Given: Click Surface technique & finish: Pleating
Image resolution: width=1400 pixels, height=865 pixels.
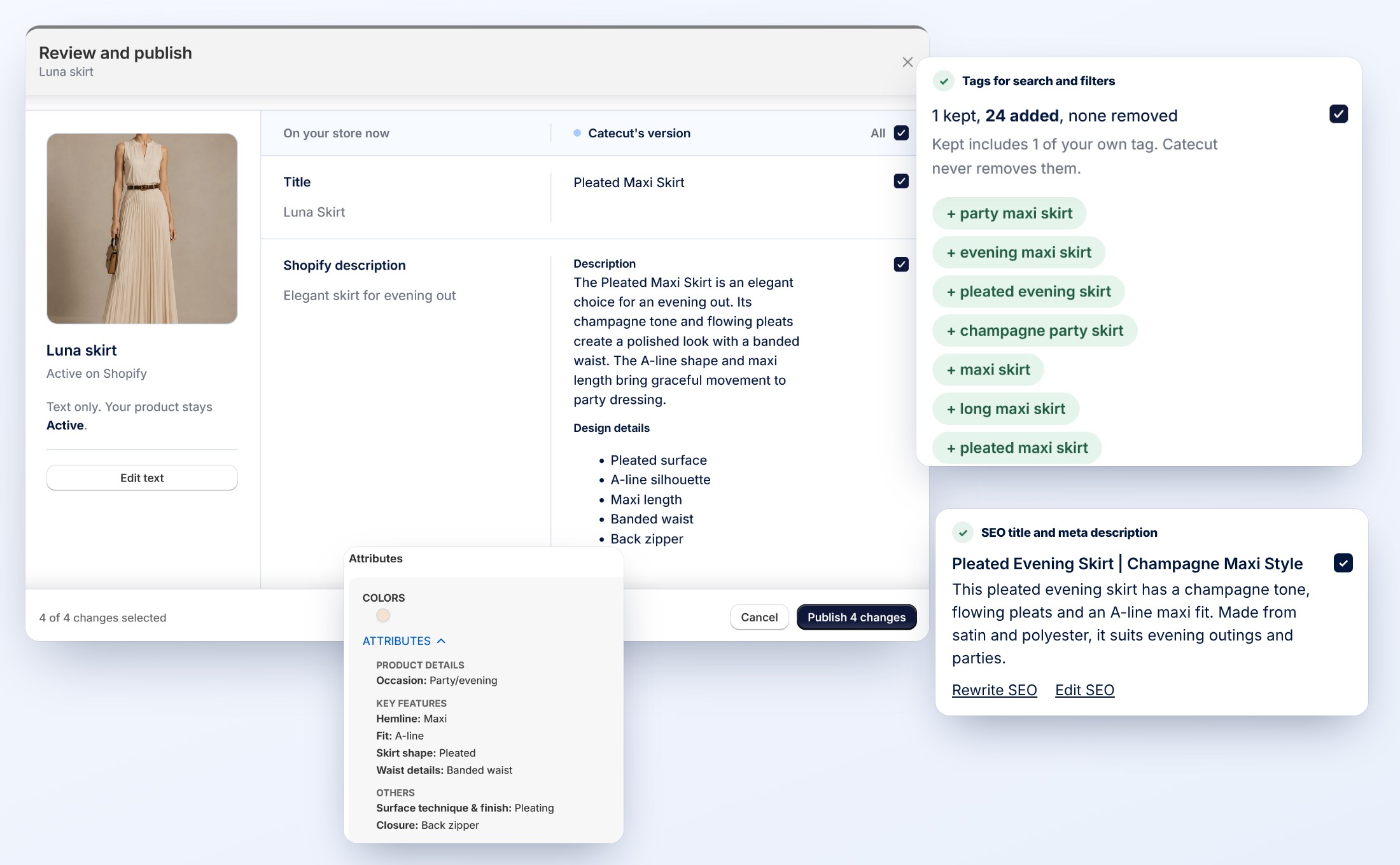Looking at the screenshot, I should point(465,808).
